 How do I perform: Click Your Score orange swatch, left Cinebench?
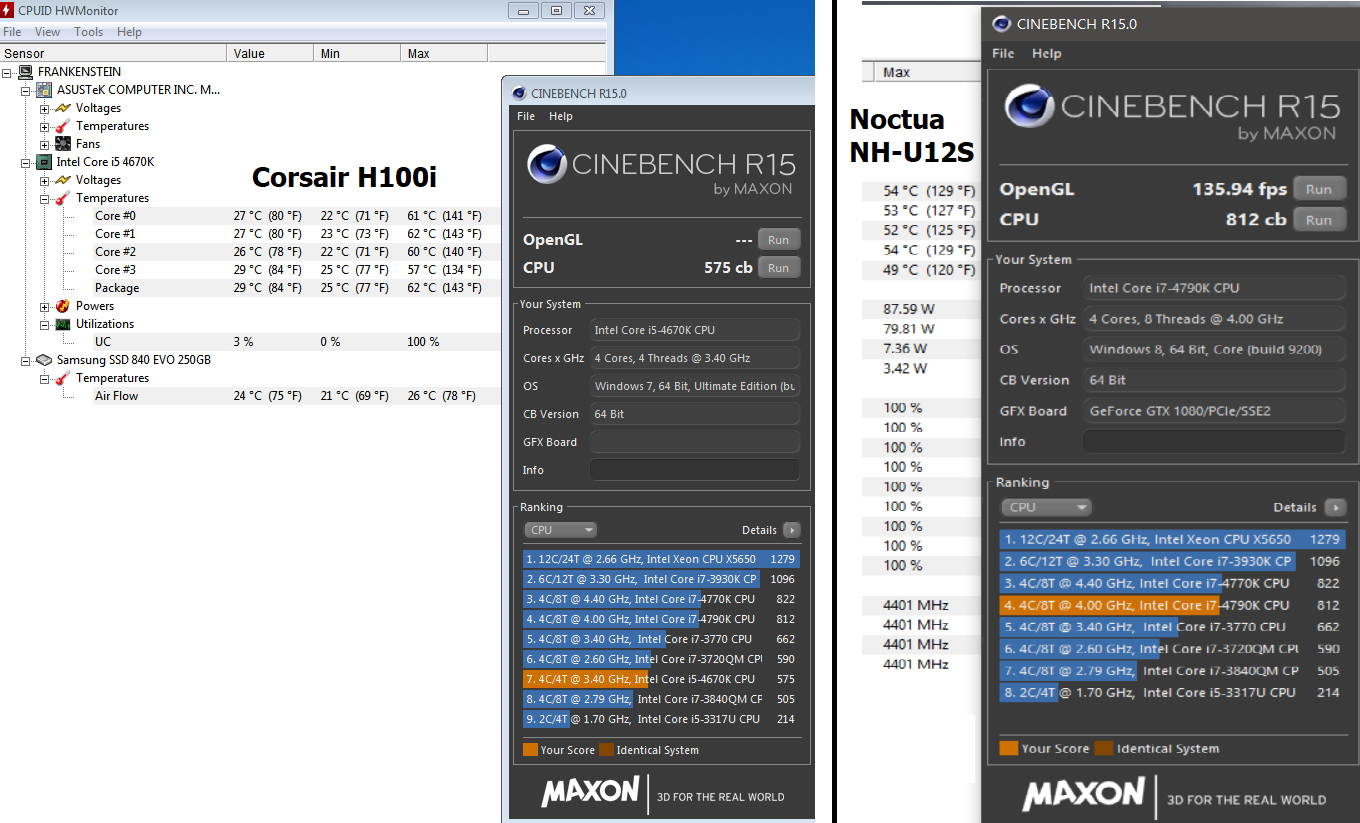[530, 749]
